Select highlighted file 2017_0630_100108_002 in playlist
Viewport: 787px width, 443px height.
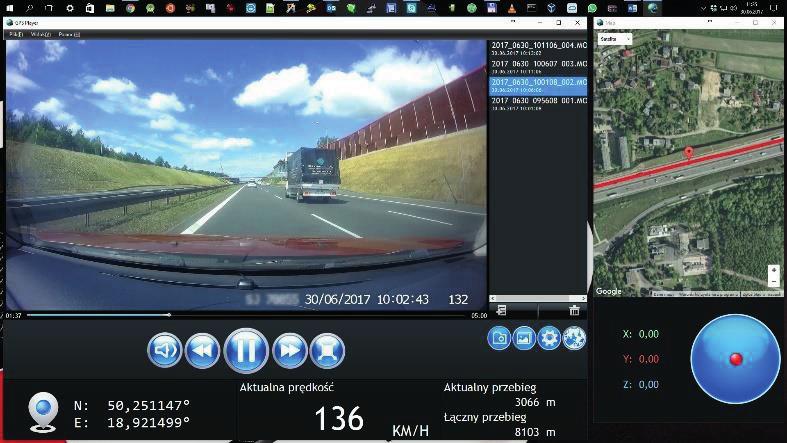point(538,85)
